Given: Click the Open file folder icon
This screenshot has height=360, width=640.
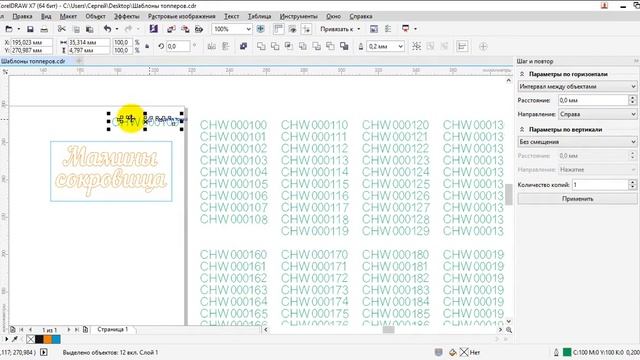Looking at the screenshot, I should pyautogui.click(x=9, y=29).
